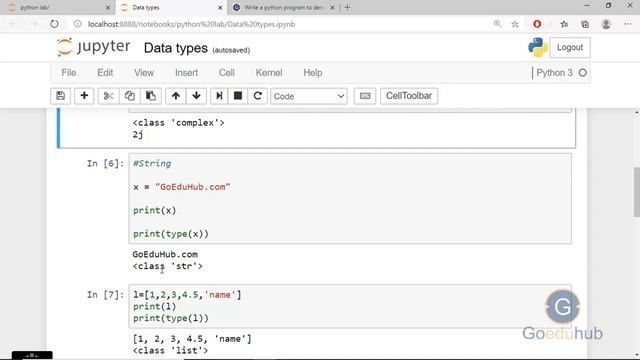
Task: Insert a new cell below with plus icon
Action: point(84,96)
